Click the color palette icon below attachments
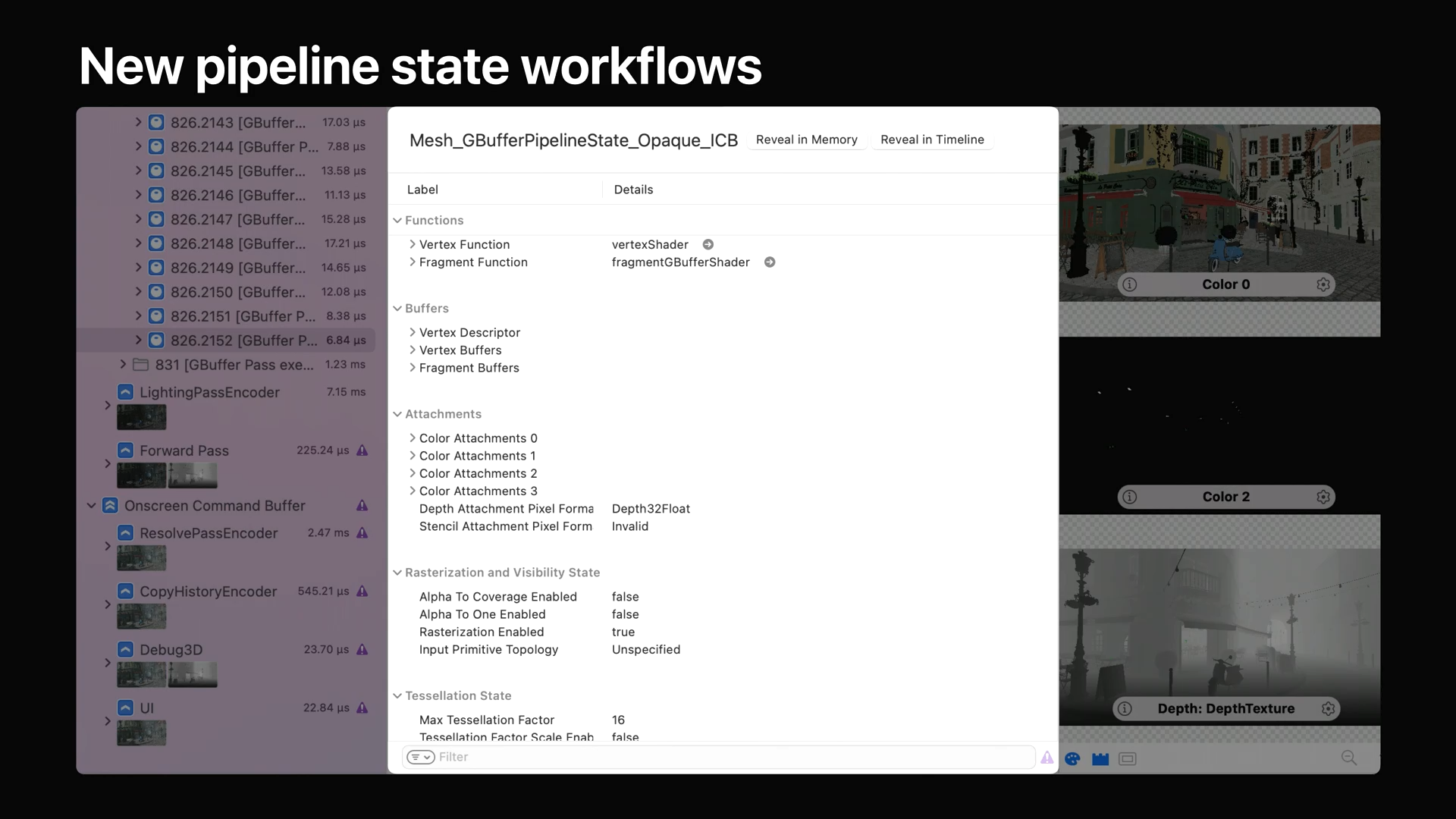The image size is (1456, 819). [1072, 758]
